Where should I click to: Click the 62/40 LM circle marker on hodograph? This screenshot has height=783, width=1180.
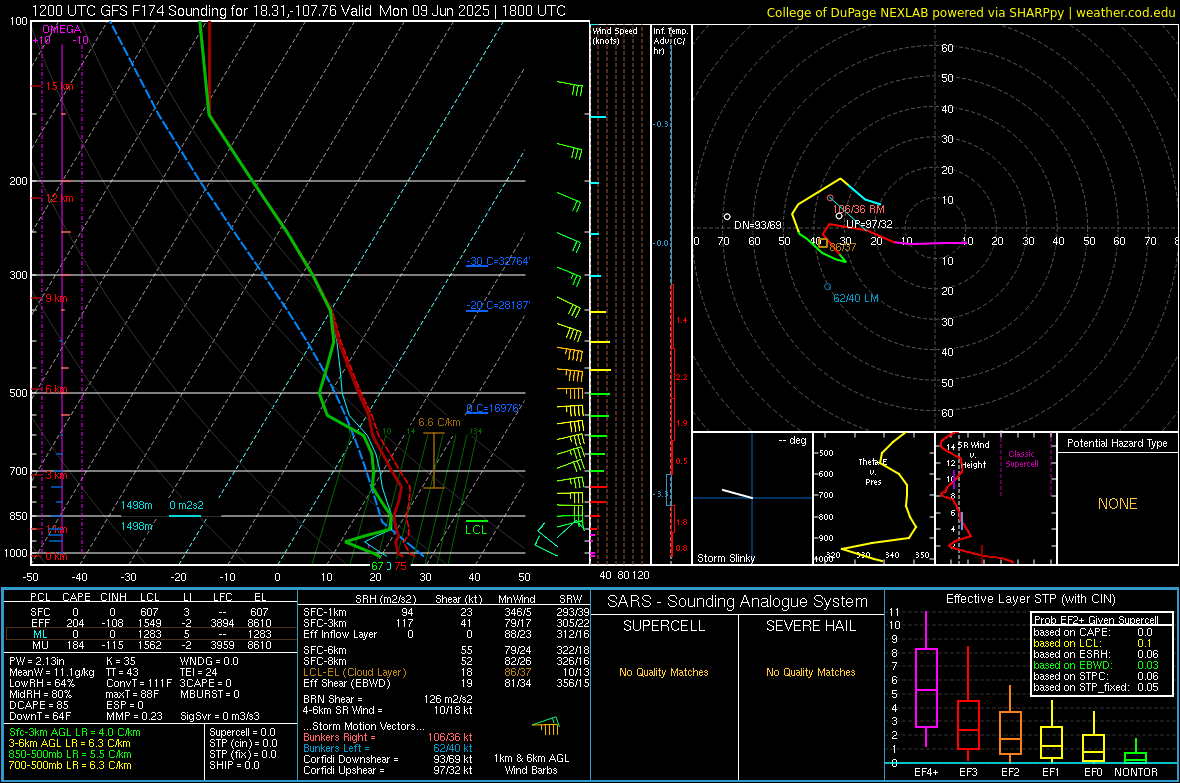[x=828, y=287]
